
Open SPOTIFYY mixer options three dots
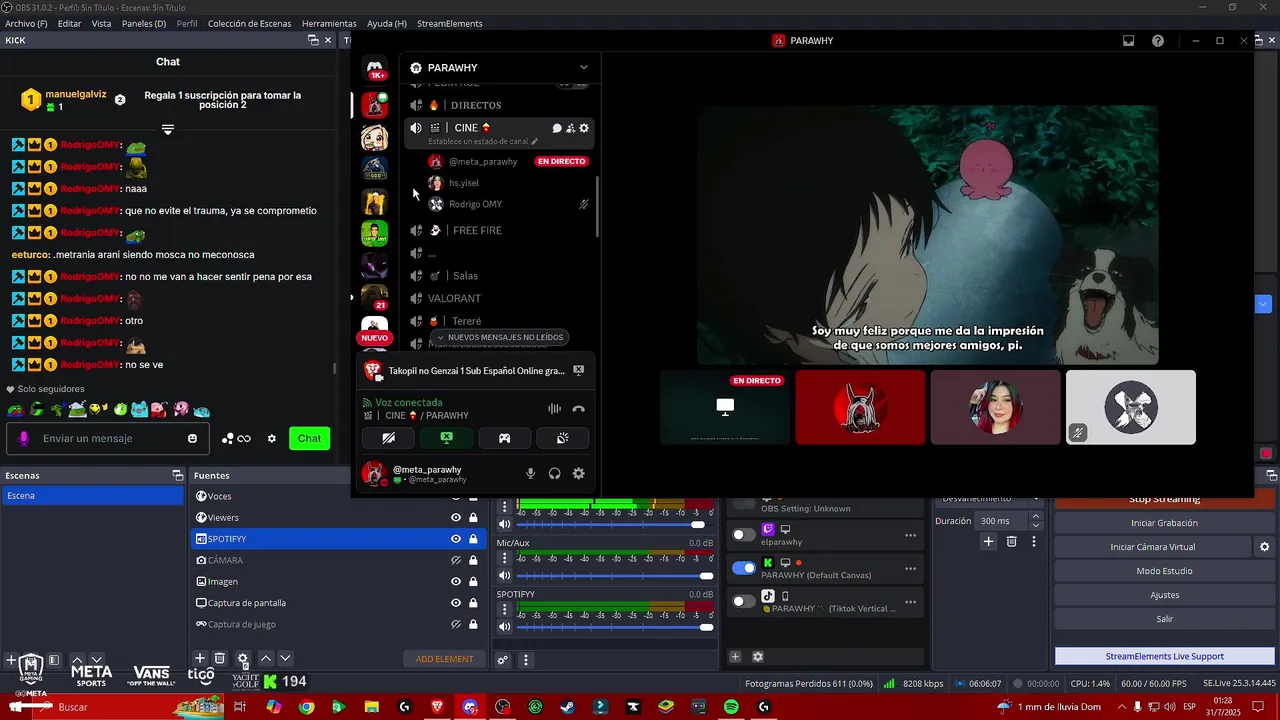click(x=505, y=608)
